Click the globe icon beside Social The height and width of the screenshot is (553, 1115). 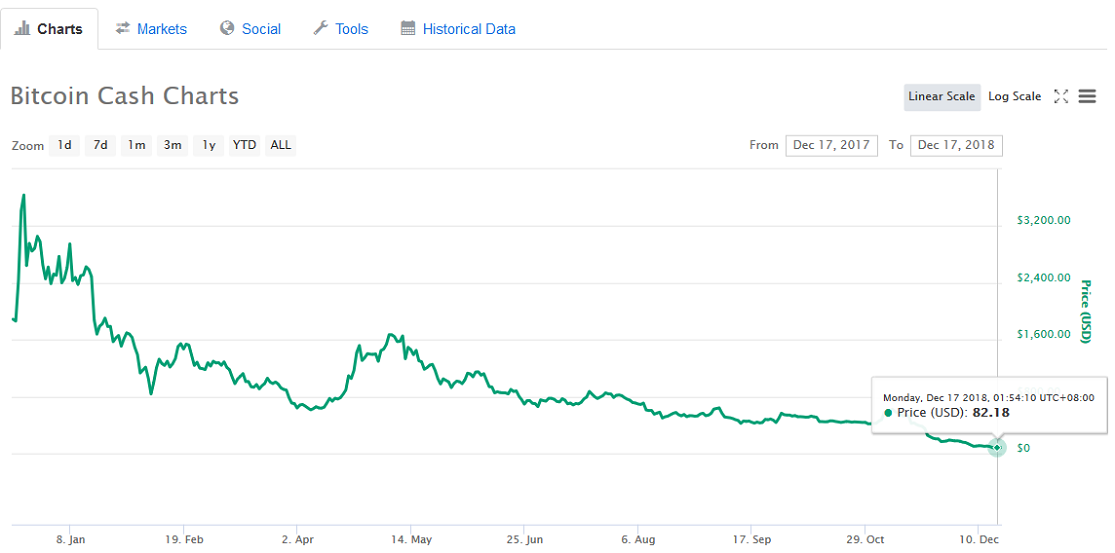coord(228,28)
